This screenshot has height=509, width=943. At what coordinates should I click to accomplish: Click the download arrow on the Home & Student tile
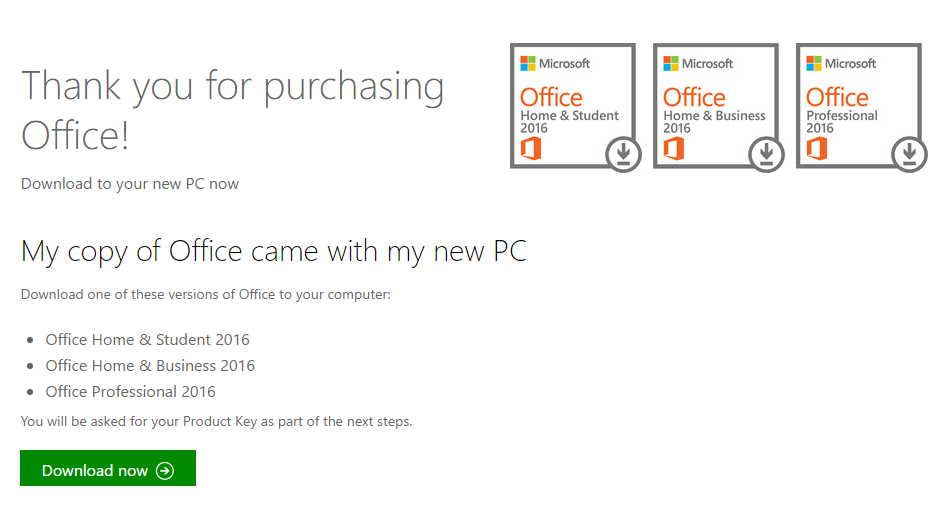623,154
